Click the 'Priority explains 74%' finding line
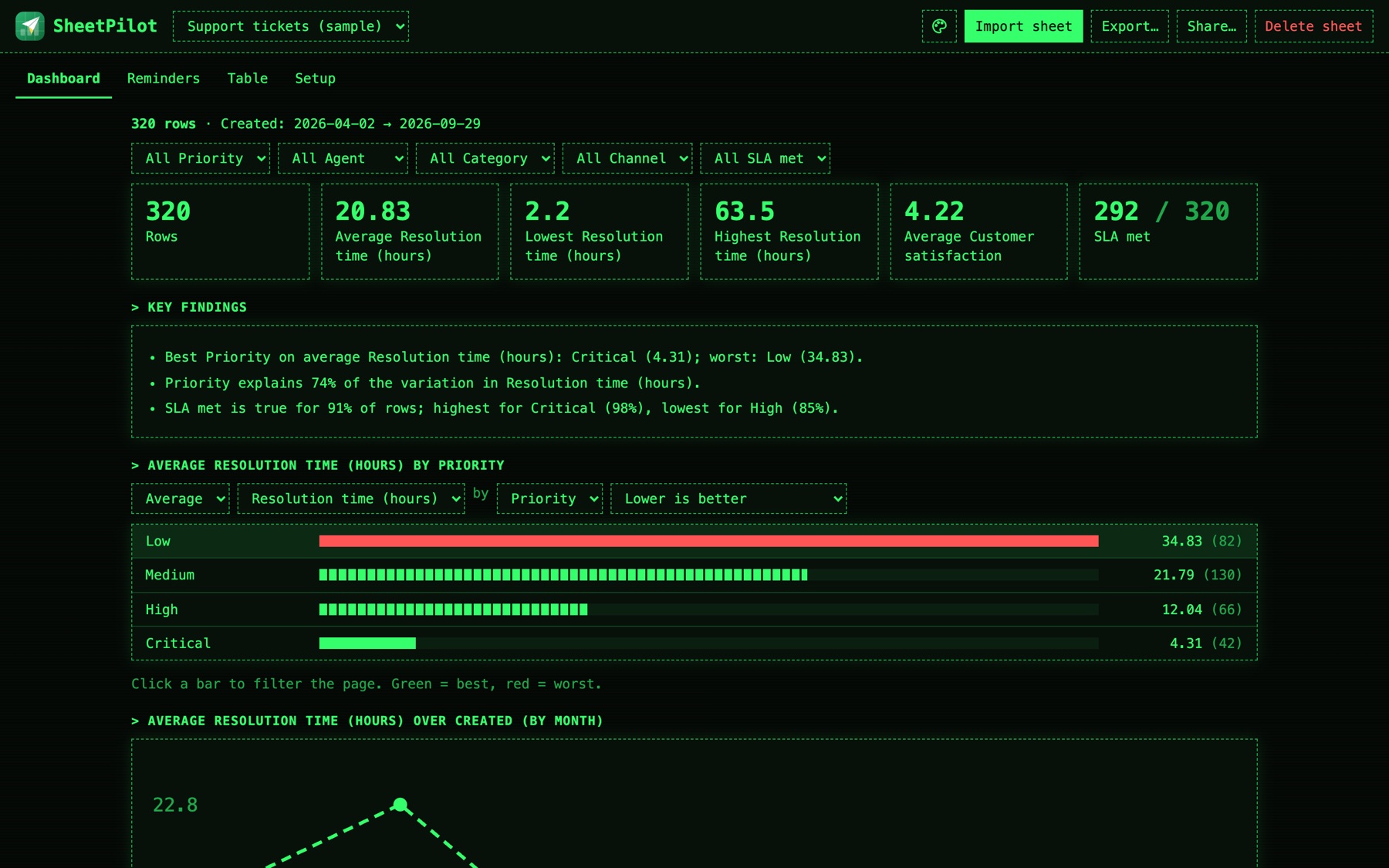 pos(432,383)
